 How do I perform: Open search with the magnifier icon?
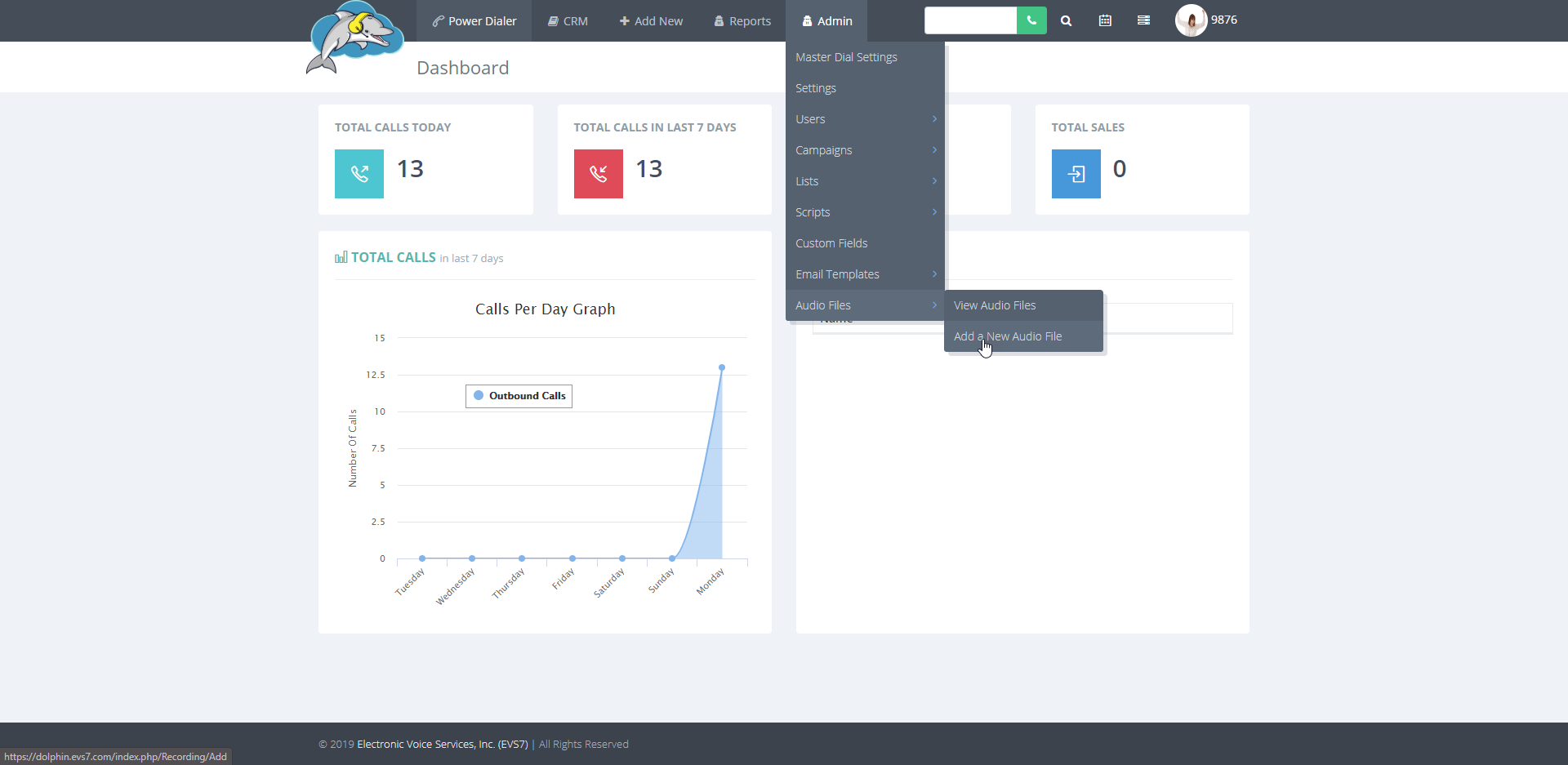(x=1066, y=21)
